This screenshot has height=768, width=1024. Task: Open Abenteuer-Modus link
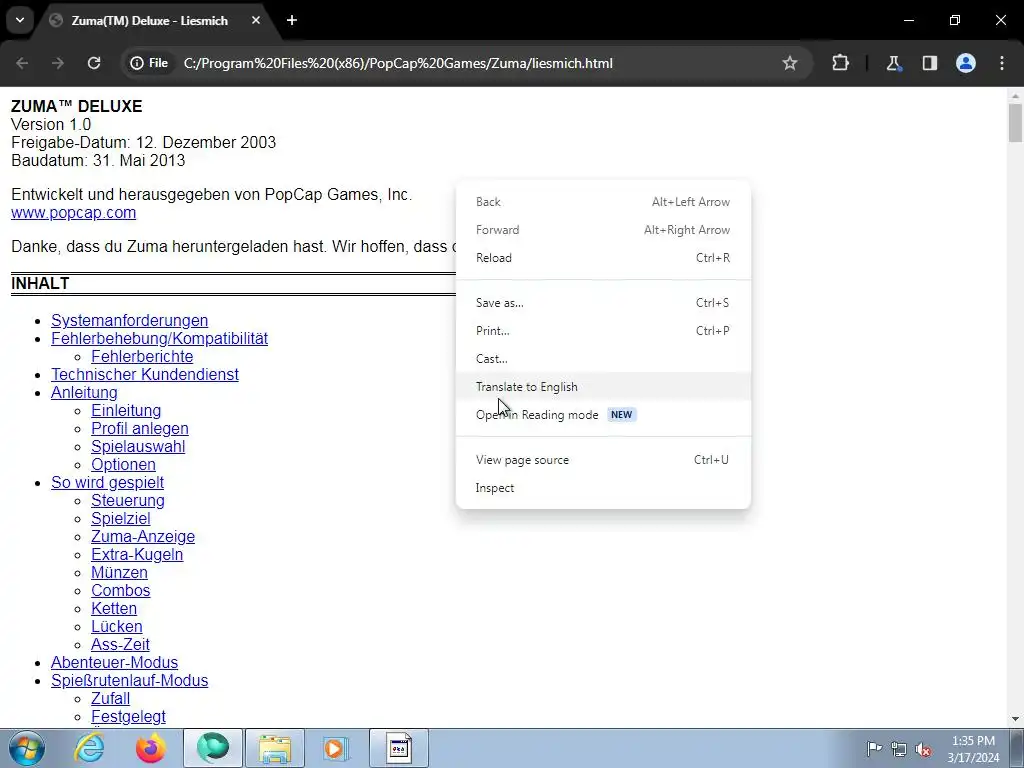pos(114,662)
